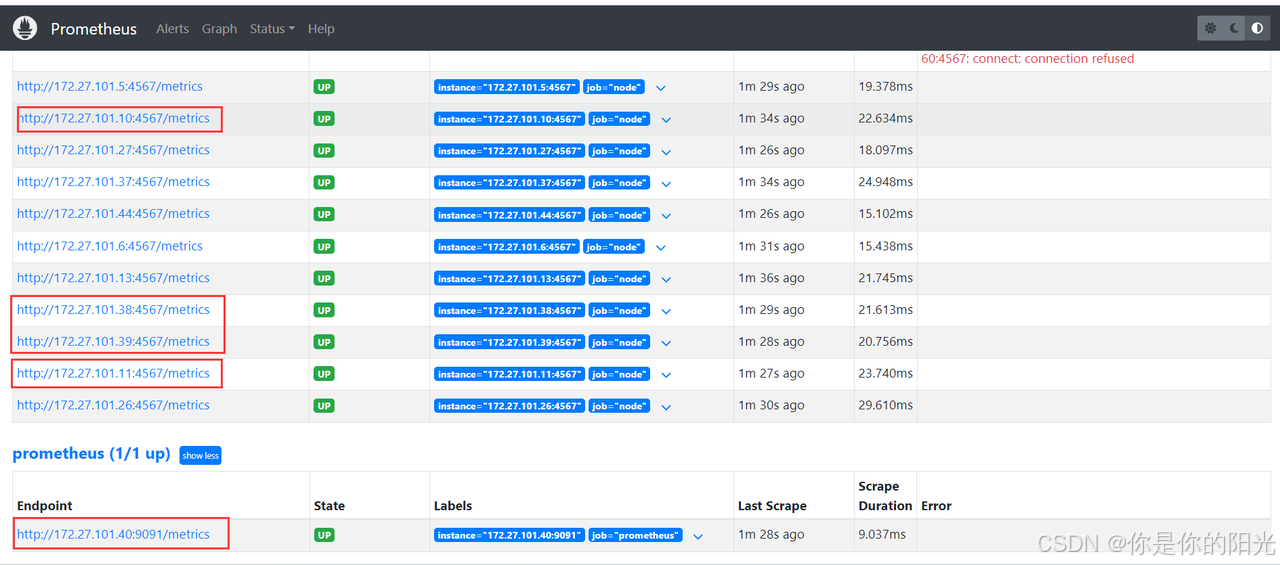Image resolution: width=1280 pixels, height=565 pixels.
Task: Expand labels for instance 172.27.101.37:4567
Action: pyautogui.click(x=666, y=184)
